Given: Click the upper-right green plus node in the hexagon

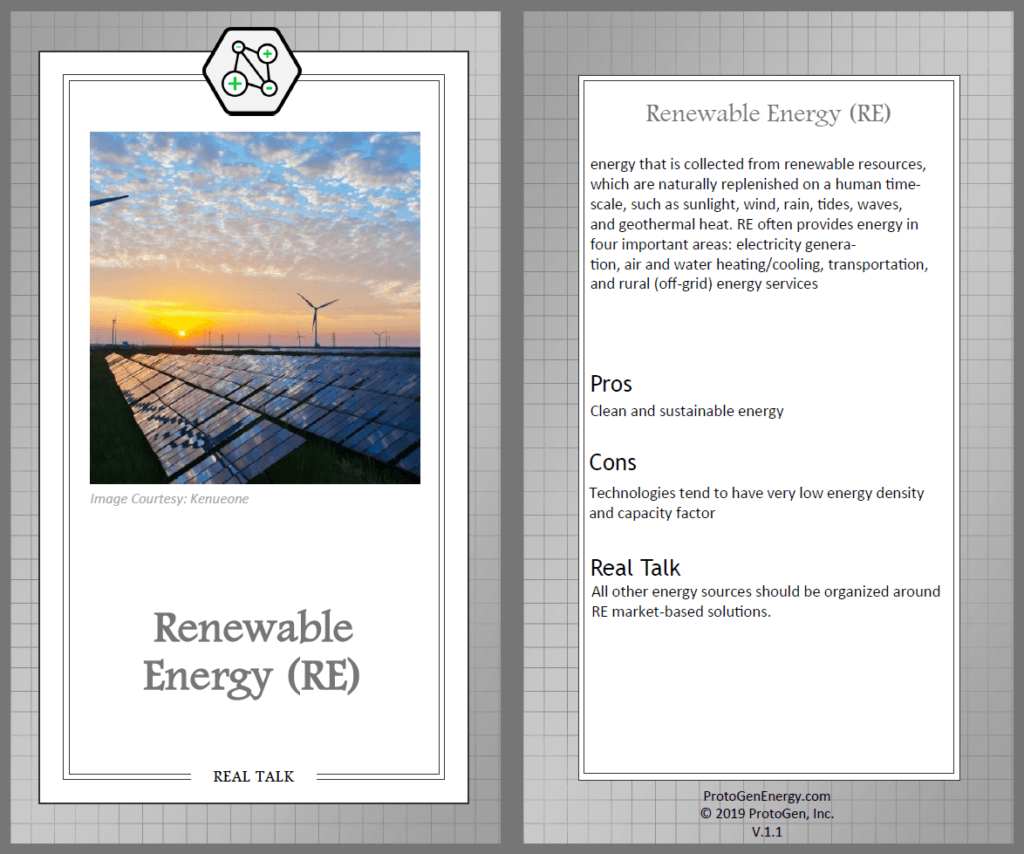Looking at the screenshot, I should point(267,53).
